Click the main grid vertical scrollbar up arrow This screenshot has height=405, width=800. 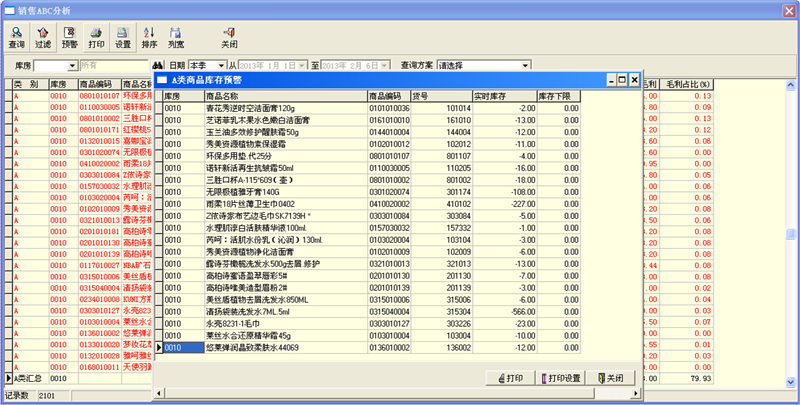tap(791, 85)
